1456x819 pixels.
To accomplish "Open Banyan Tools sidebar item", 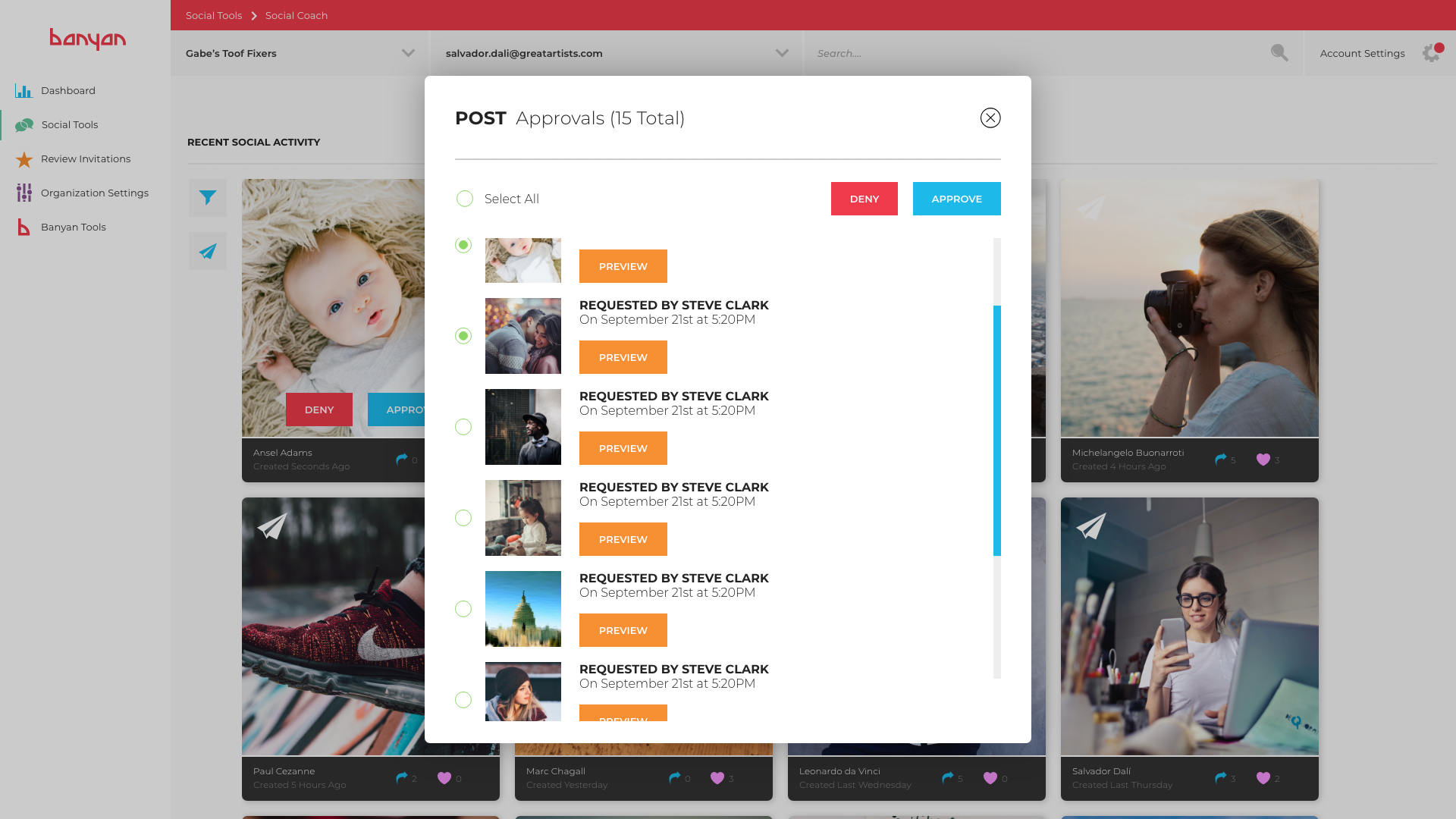I will 73,227.
